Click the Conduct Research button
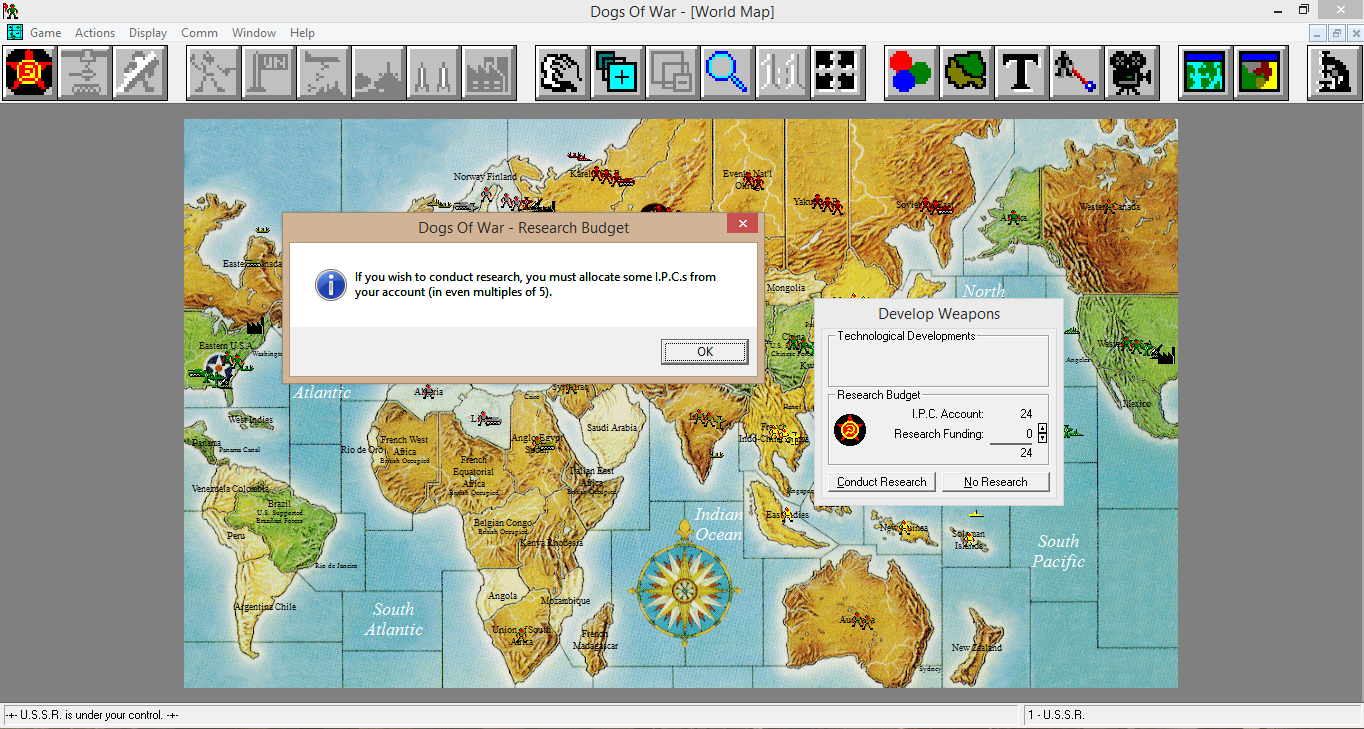1364x729 pixels. point(882,482)
